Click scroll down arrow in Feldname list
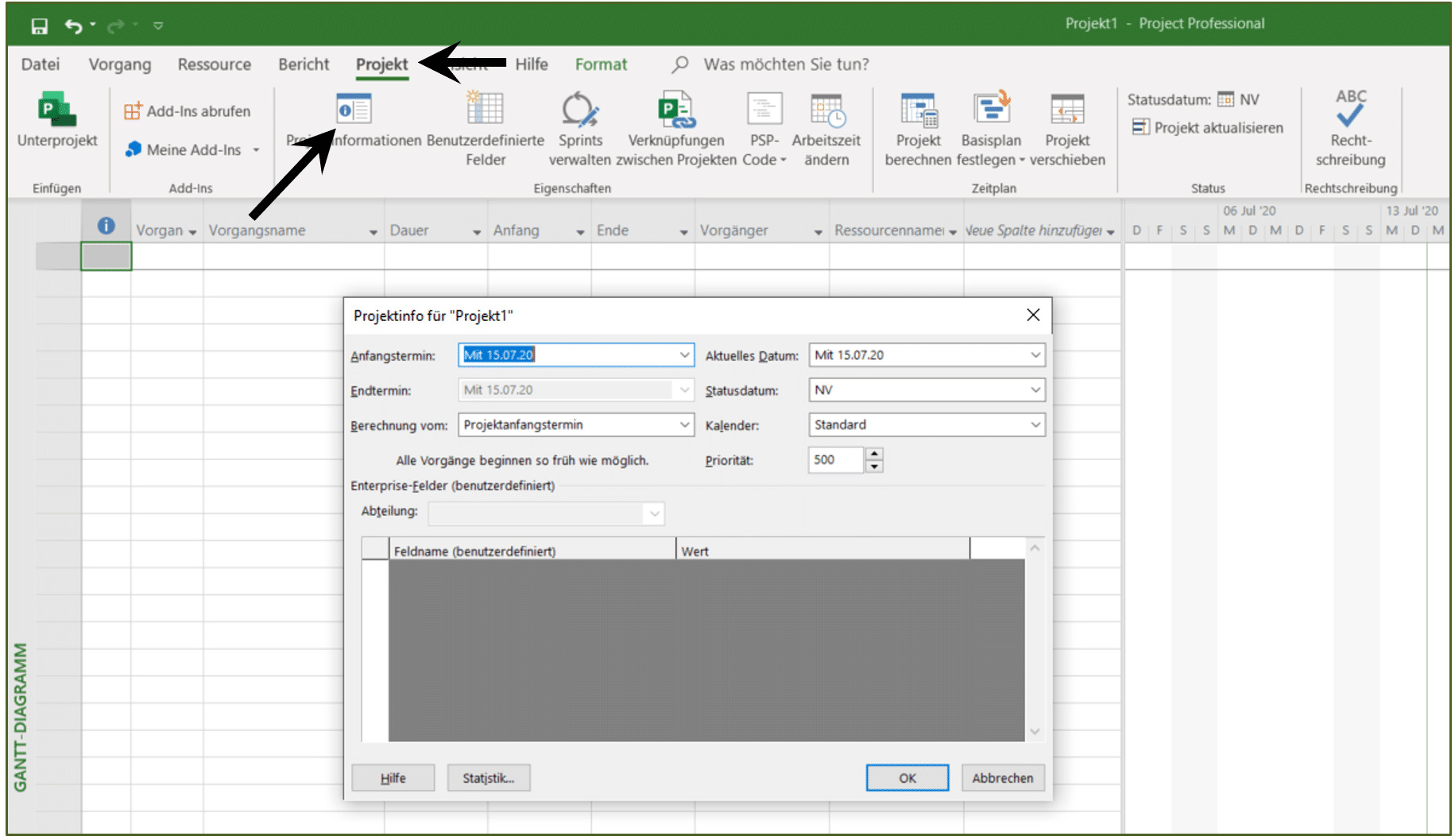The image size is (1455, 840). 1035,731
